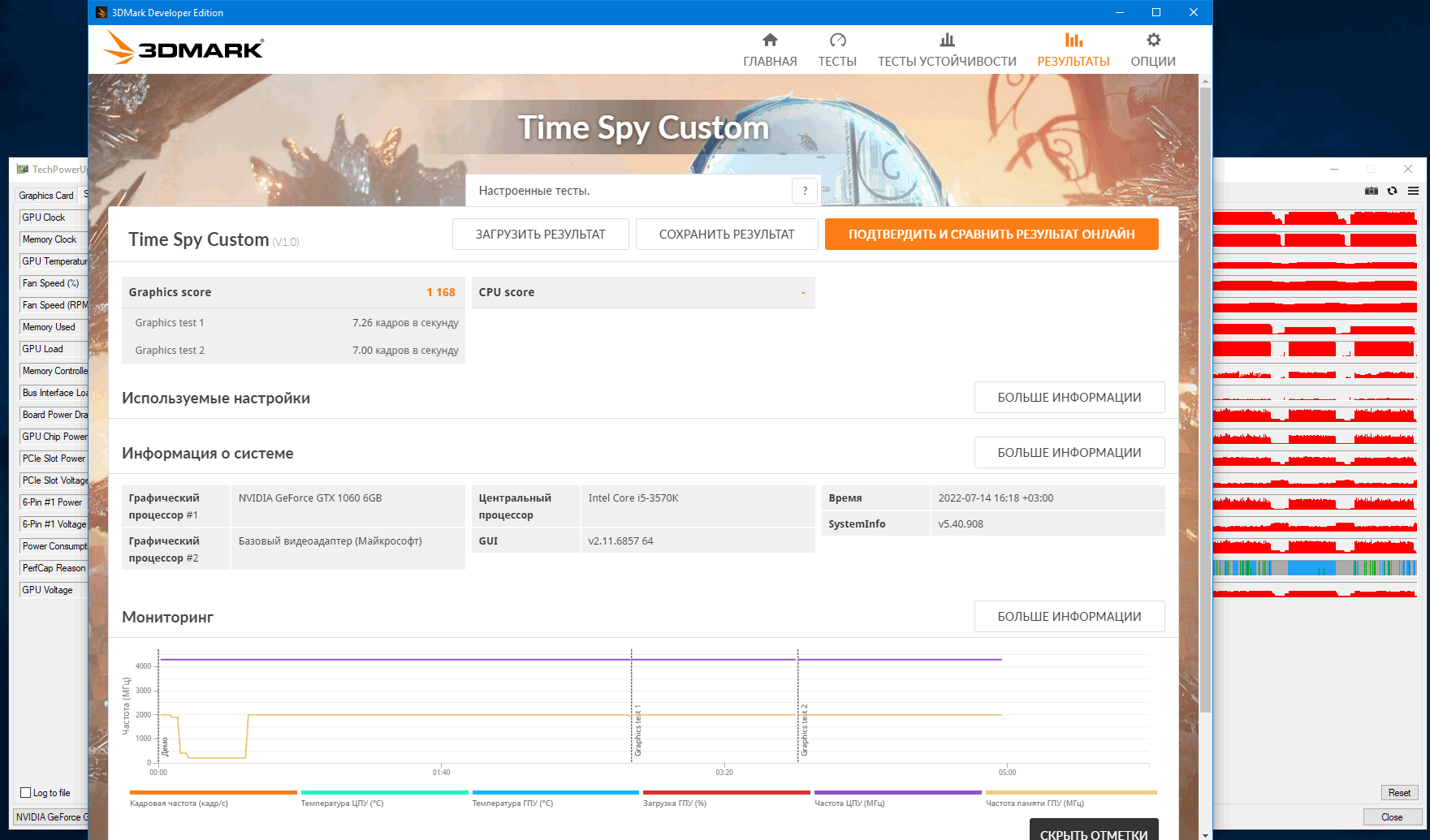The width and height of the screenshot is (1430, 840).
Task: Click Reset button in GPU-Z
Action: (1399, 793)
